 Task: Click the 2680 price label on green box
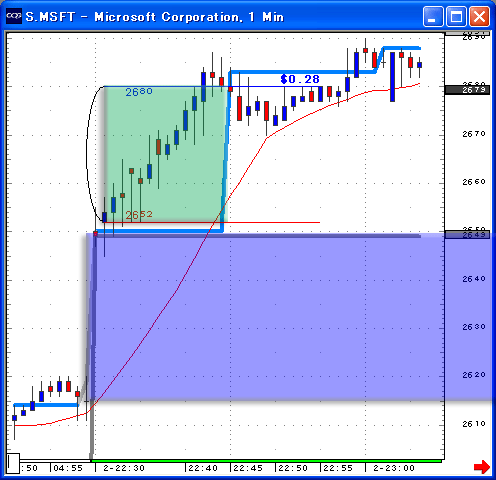click(139, 92)
